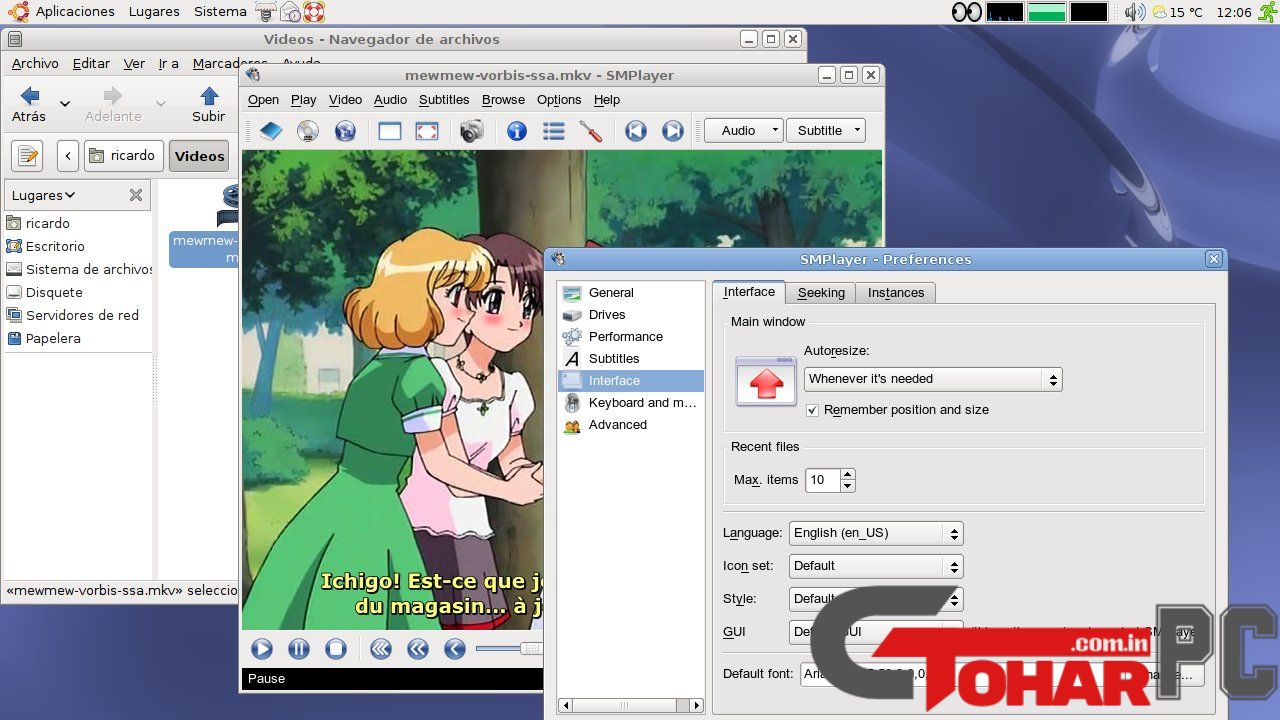Select General category in Preferences list
The image size is (1280, 720).
(x=631, y=293)
